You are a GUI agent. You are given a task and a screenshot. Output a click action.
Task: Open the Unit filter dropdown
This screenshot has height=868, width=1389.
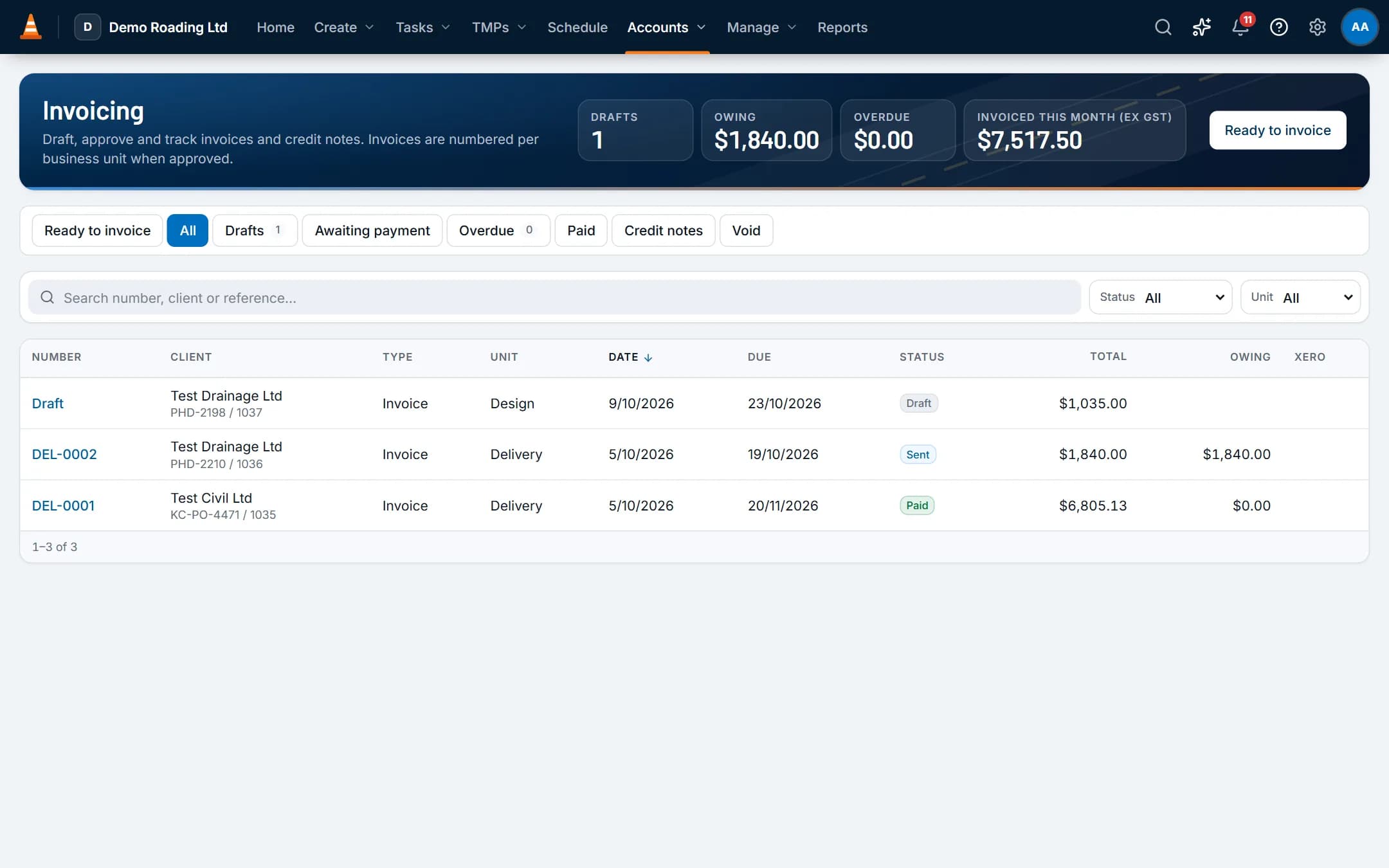1300,297
